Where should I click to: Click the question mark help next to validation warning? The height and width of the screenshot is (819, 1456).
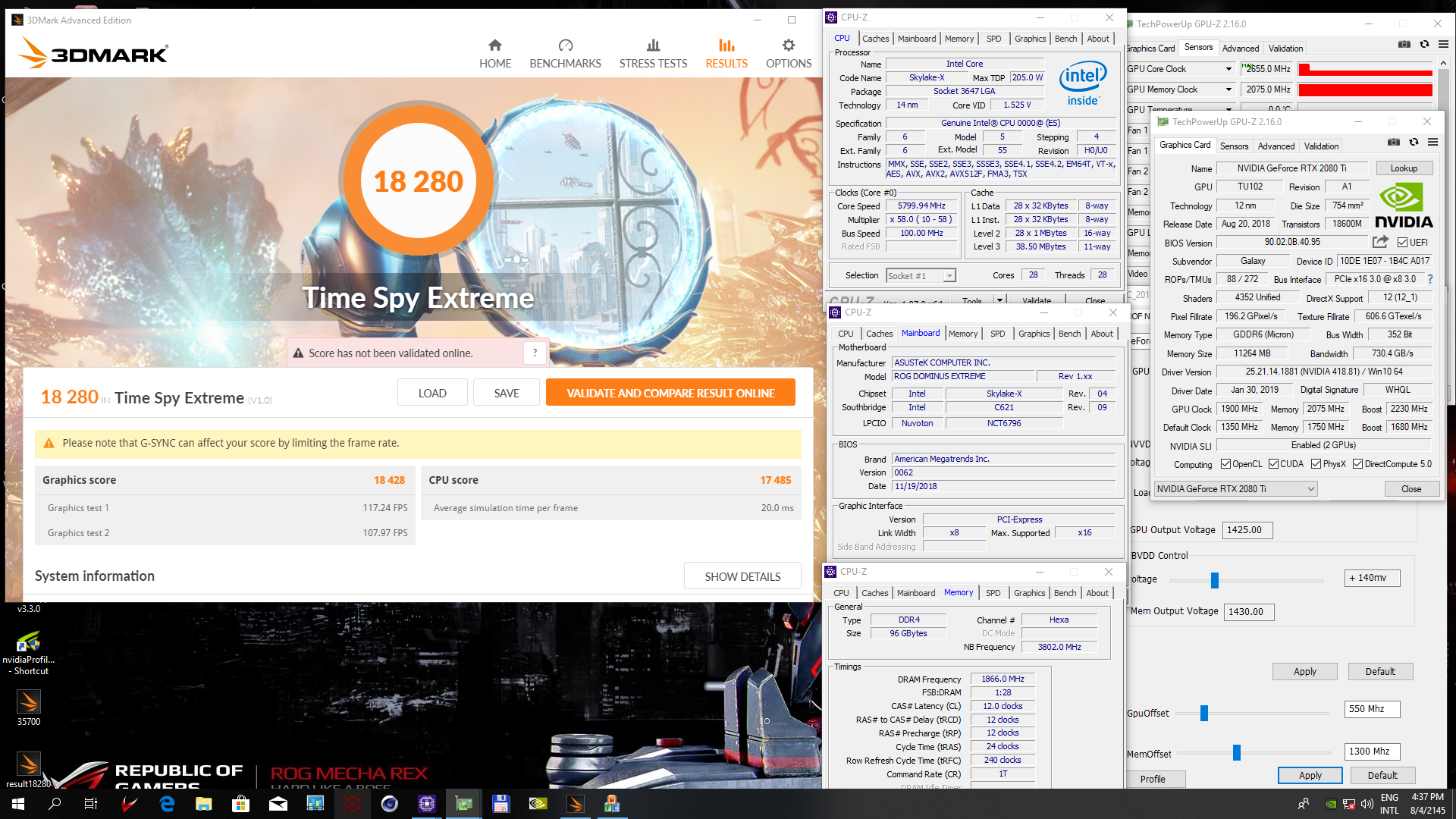535,353
